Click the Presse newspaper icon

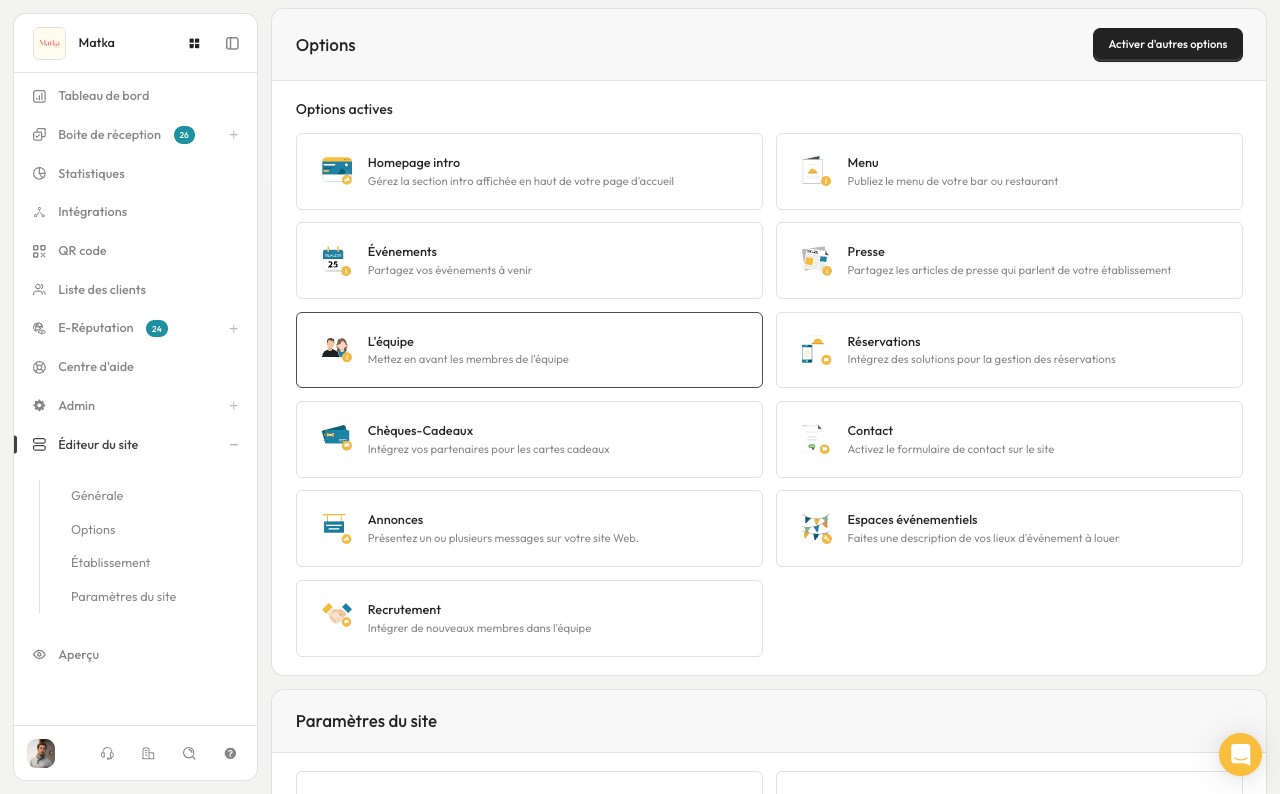click(x=816, y=260)
